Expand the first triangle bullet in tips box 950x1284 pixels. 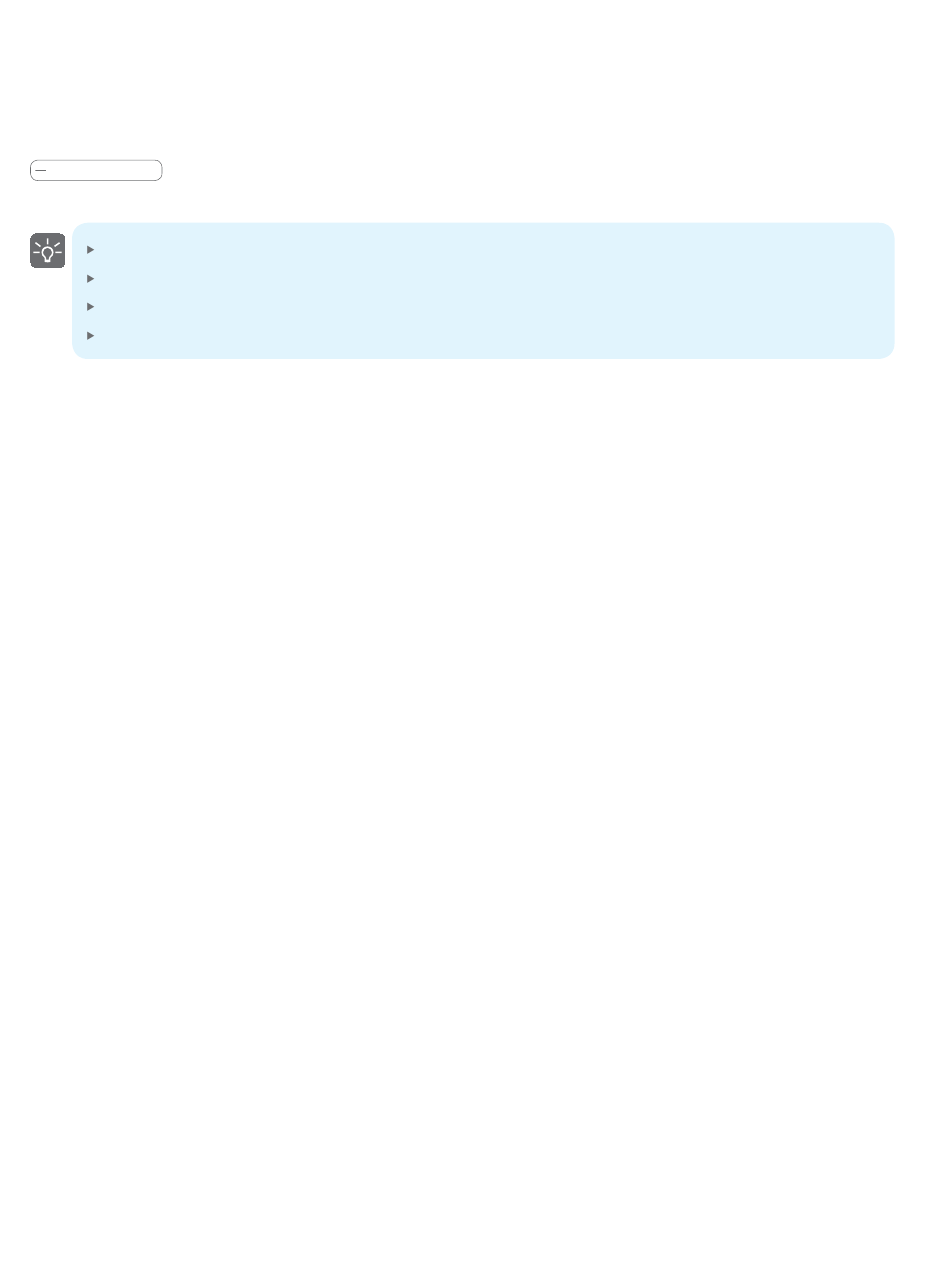pyautogui.click(x=90, y=249)
